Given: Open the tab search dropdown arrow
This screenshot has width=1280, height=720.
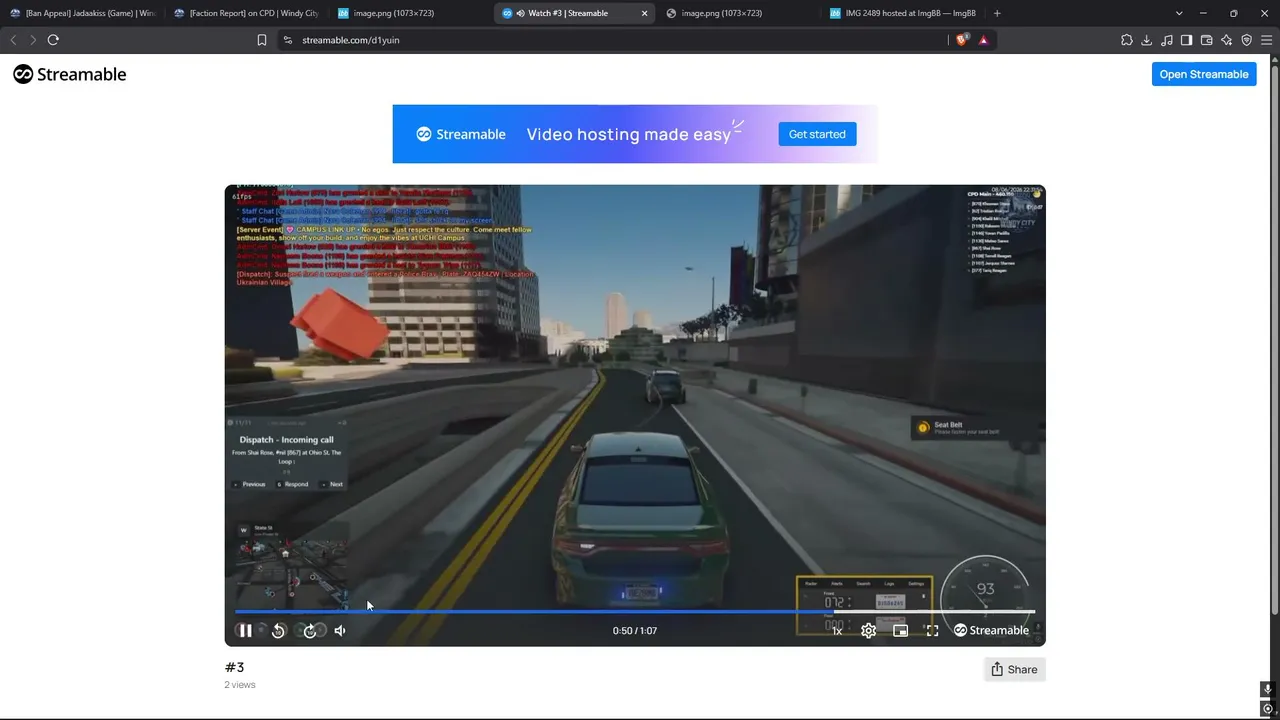Looking at the screenshot, I should [x=1179, y=13].
